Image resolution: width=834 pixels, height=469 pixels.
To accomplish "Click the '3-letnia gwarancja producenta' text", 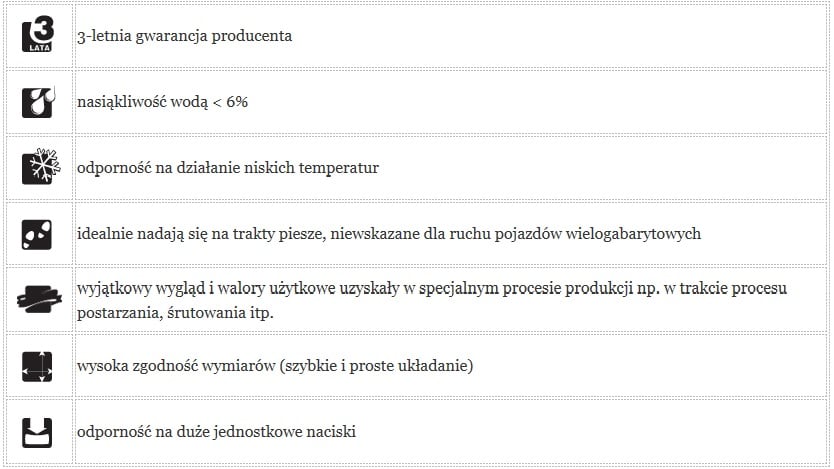I will point(185,36).
